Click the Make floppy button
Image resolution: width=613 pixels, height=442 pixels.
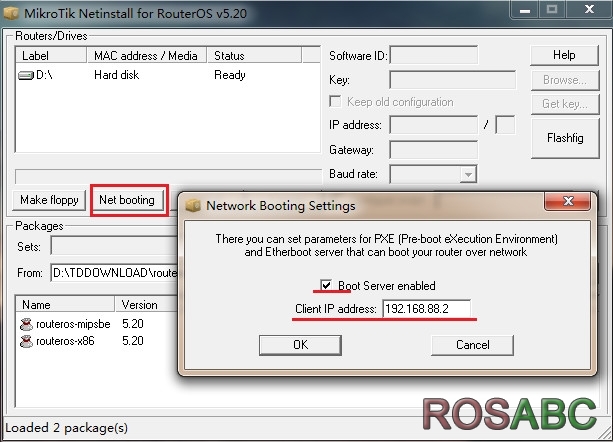[49, 200]
